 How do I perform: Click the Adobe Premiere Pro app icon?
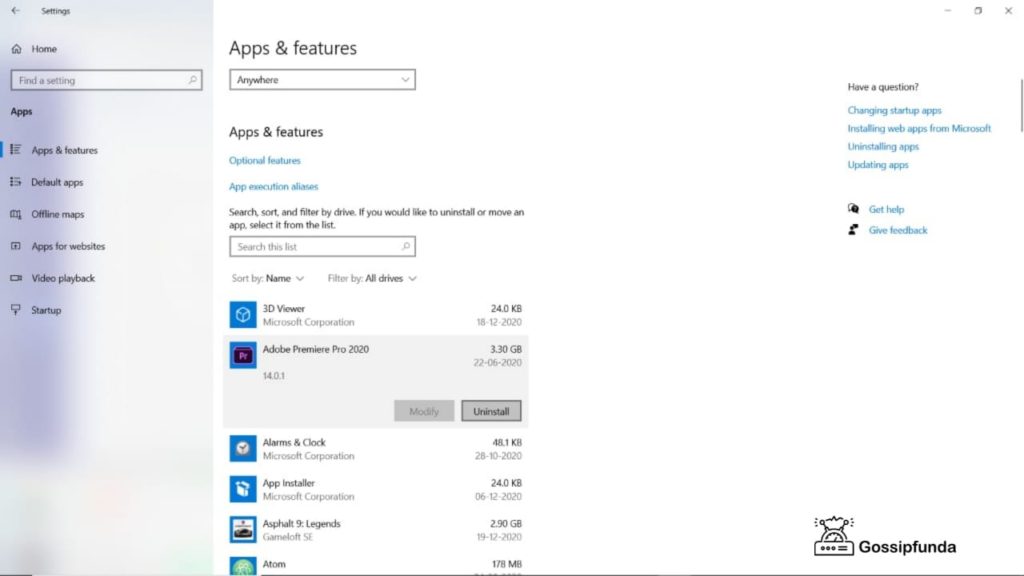[x=243, y=355]
